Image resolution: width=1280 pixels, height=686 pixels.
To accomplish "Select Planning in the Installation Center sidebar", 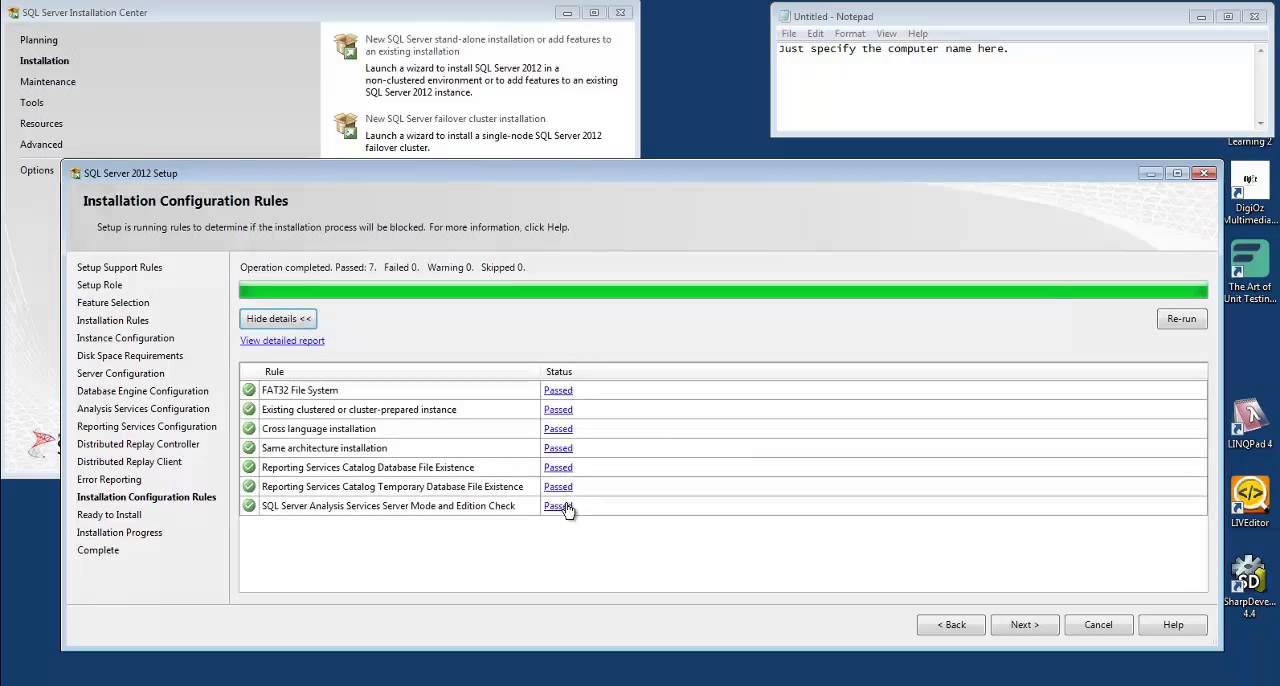I will [39, 40].
